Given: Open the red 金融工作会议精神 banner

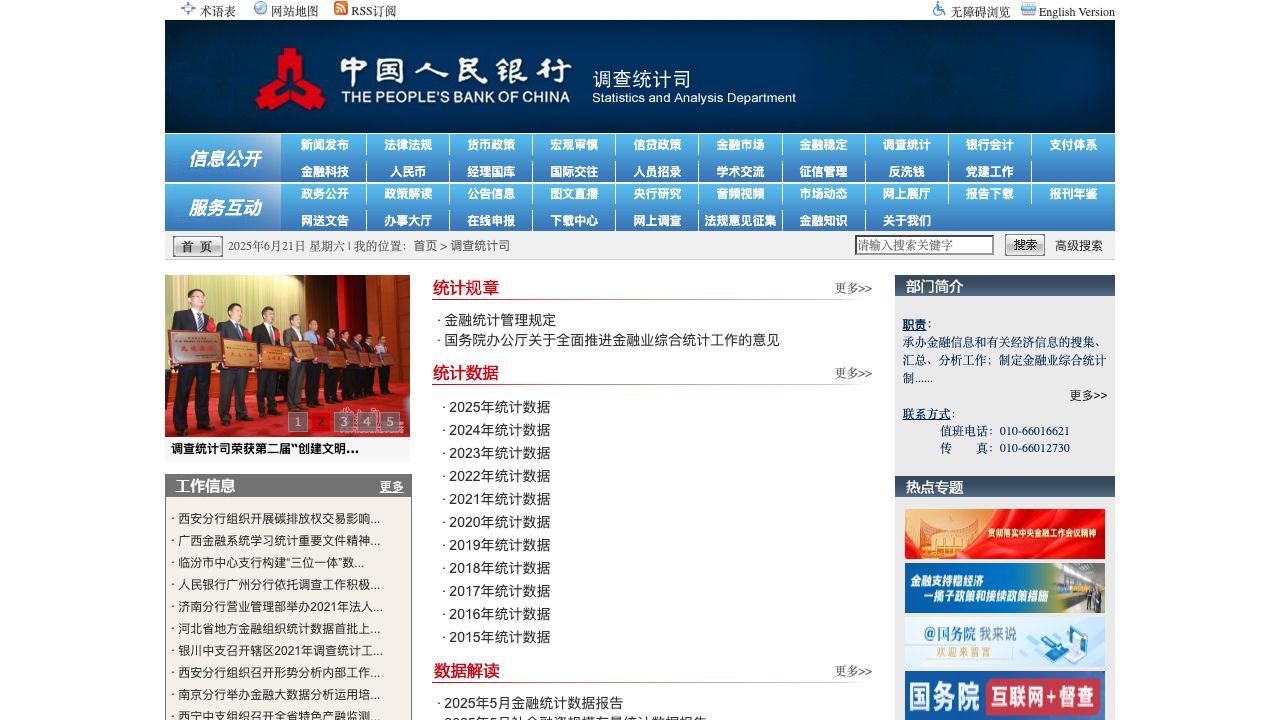Looking at the screenshot, I should [x=1005, y=534].
